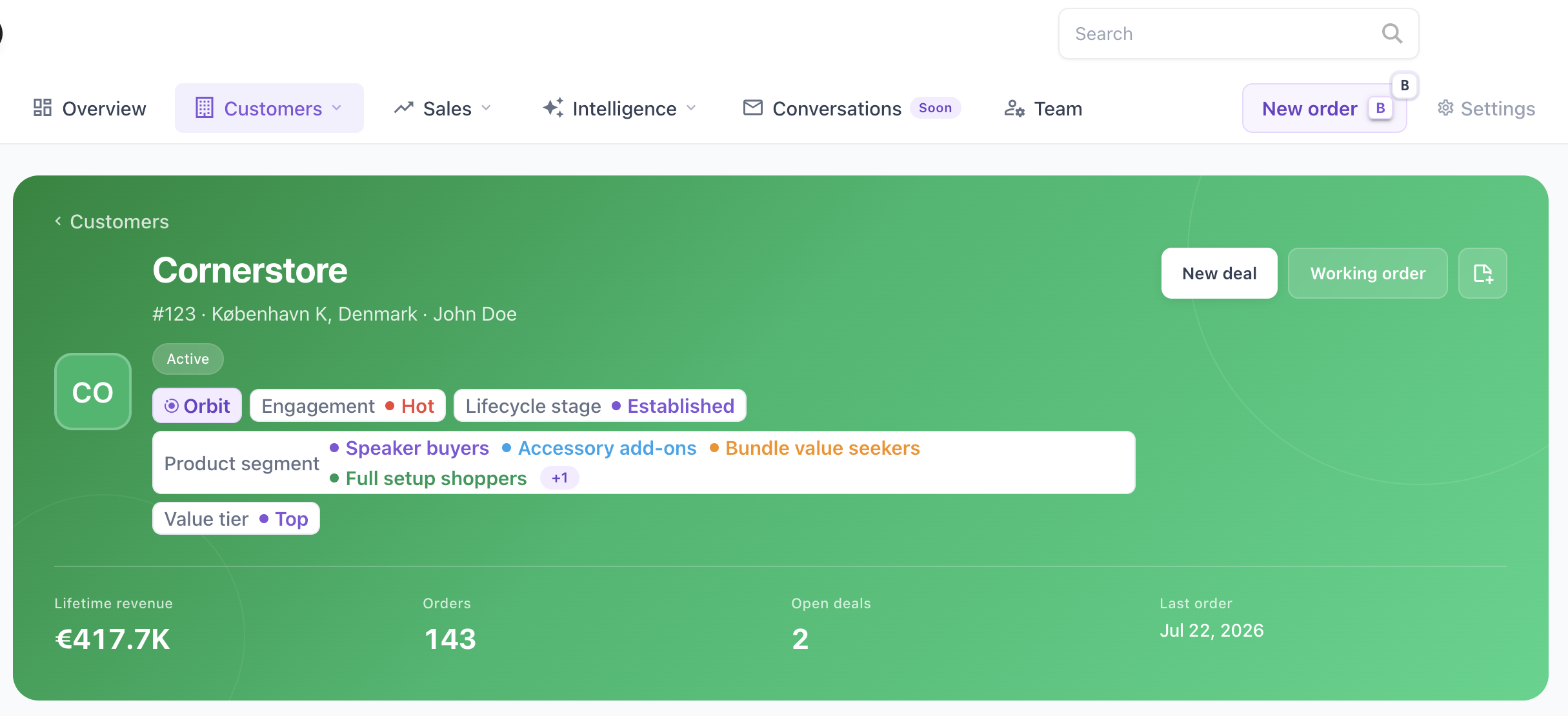Click the Cornerstore customer title

pyautogui.click(x=250, y=270)
